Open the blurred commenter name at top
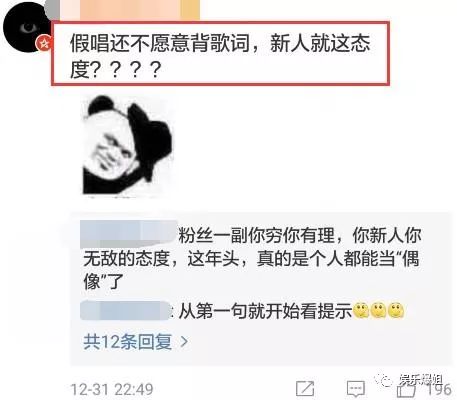 click(130, 10)
